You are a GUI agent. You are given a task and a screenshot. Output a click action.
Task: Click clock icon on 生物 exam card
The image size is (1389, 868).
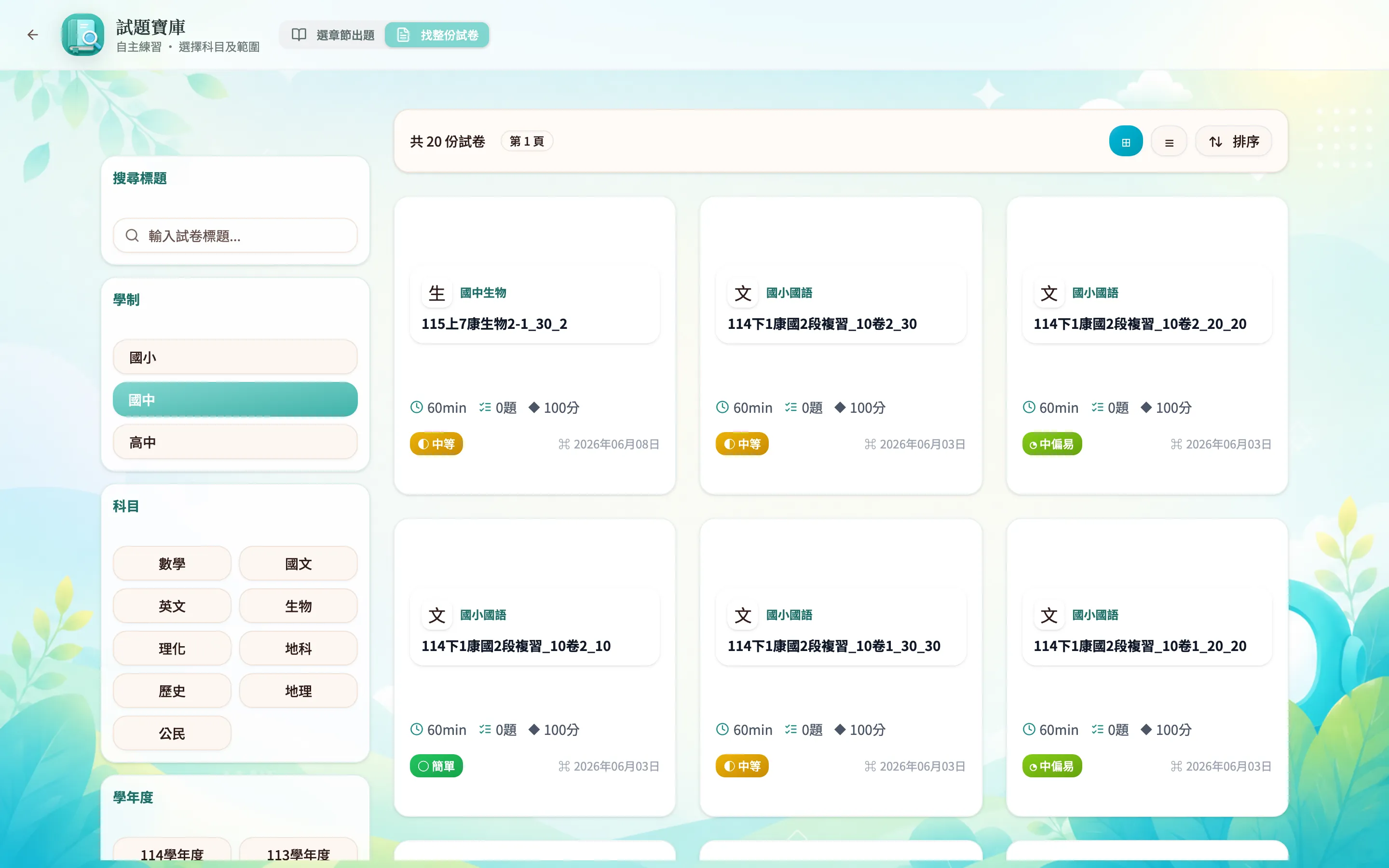point(417,407)
